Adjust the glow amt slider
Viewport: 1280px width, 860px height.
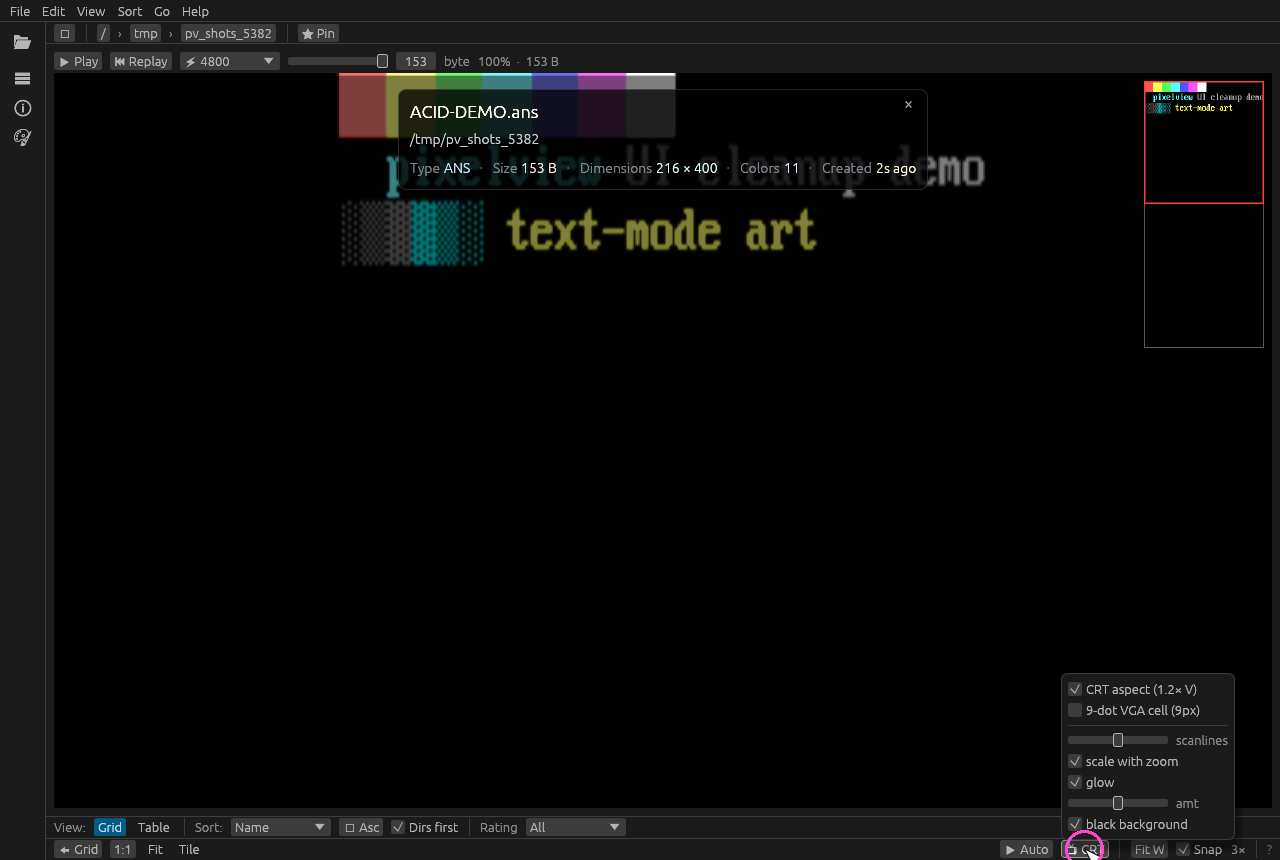tap(1118, 803)
